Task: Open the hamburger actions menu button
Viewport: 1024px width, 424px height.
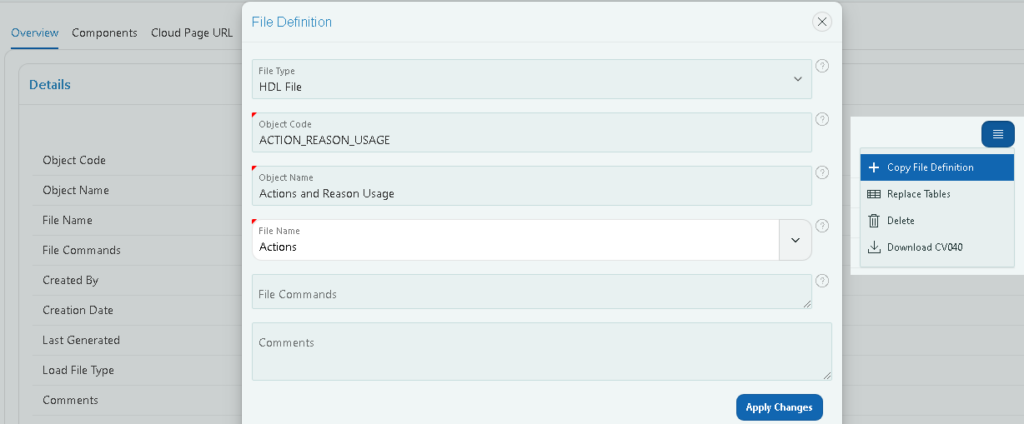Action: pos(997,134)
